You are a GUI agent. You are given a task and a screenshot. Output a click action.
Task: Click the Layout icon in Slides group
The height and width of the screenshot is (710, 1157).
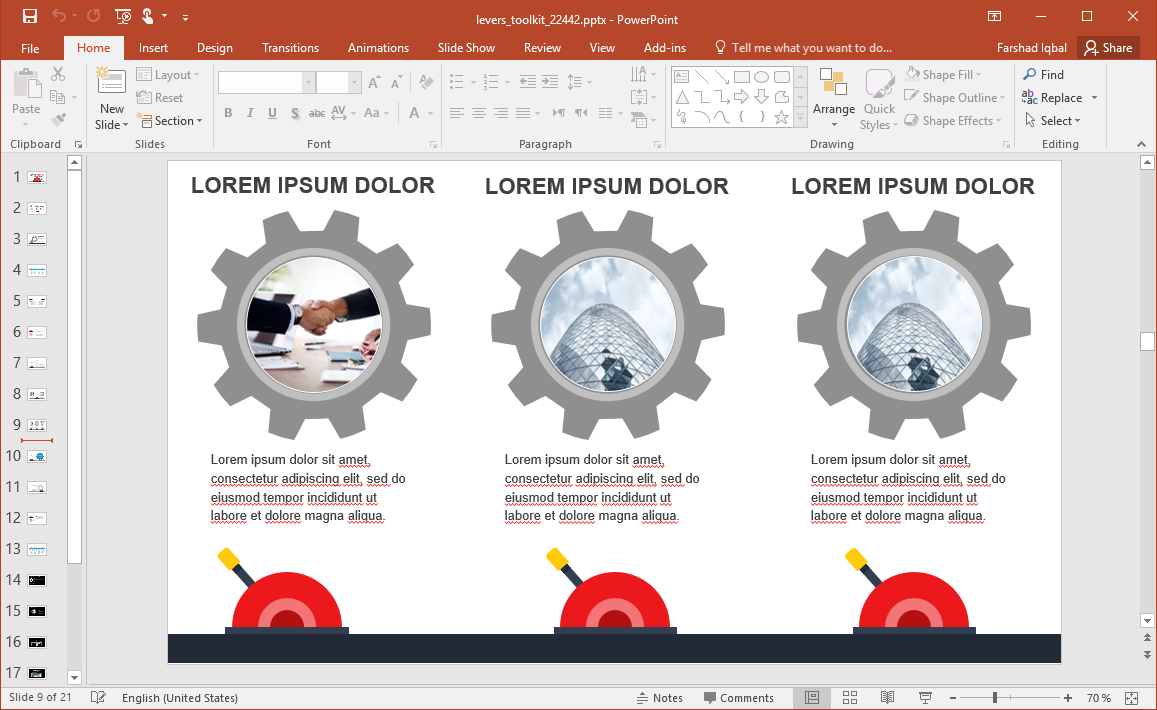168,74
